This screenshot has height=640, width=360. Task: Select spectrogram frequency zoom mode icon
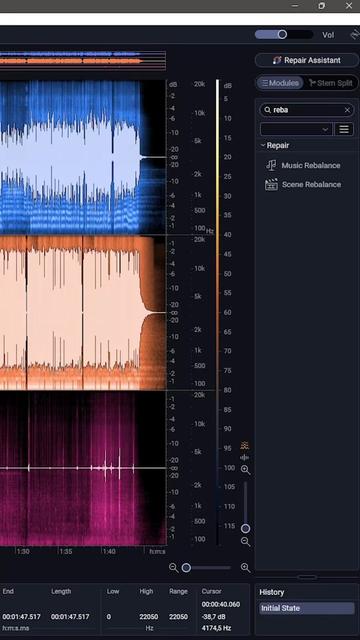pos(245,445)
